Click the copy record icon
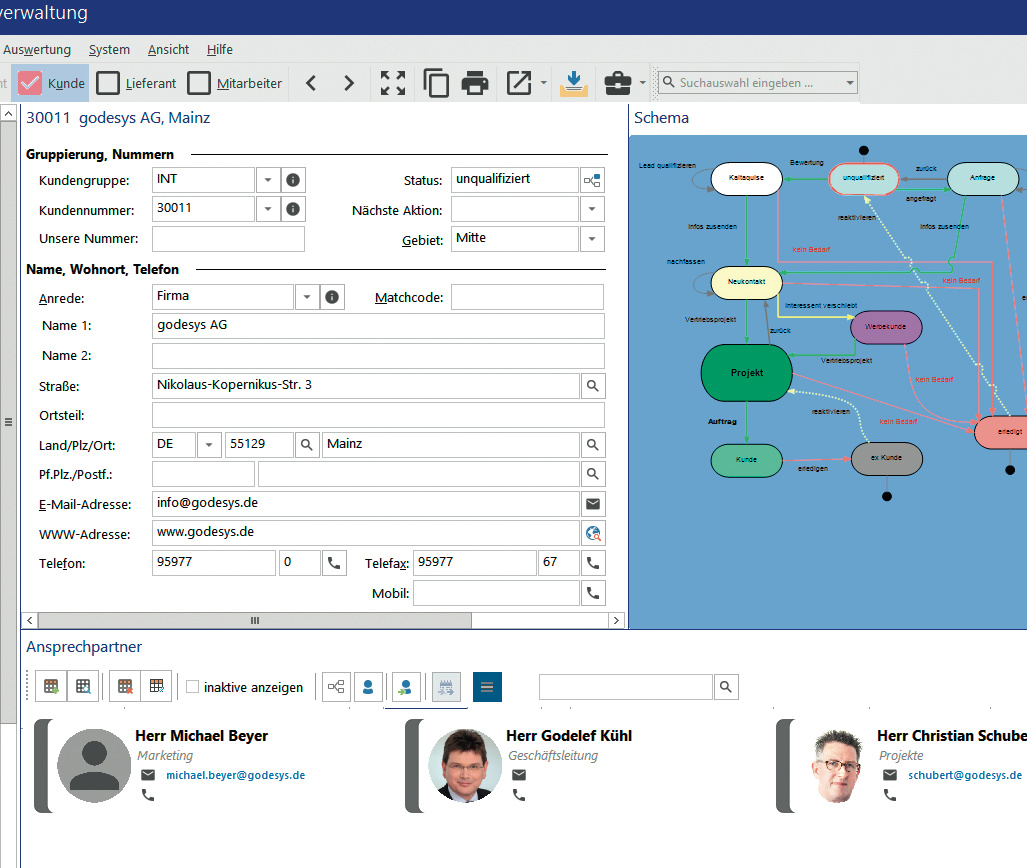Screen dimensions: 1027x868 coord(436,83)
